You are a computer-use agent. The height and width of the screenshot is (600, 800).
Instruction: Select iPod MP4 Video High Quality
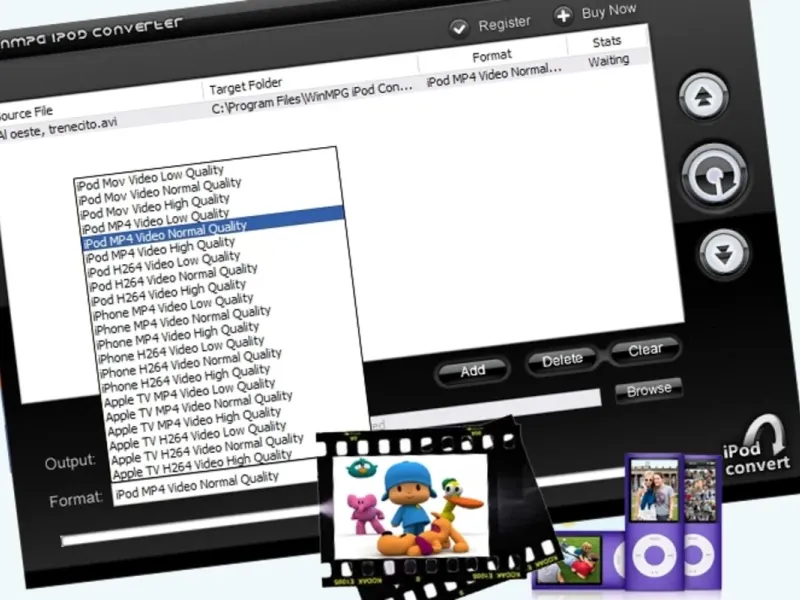pos(161,249)
